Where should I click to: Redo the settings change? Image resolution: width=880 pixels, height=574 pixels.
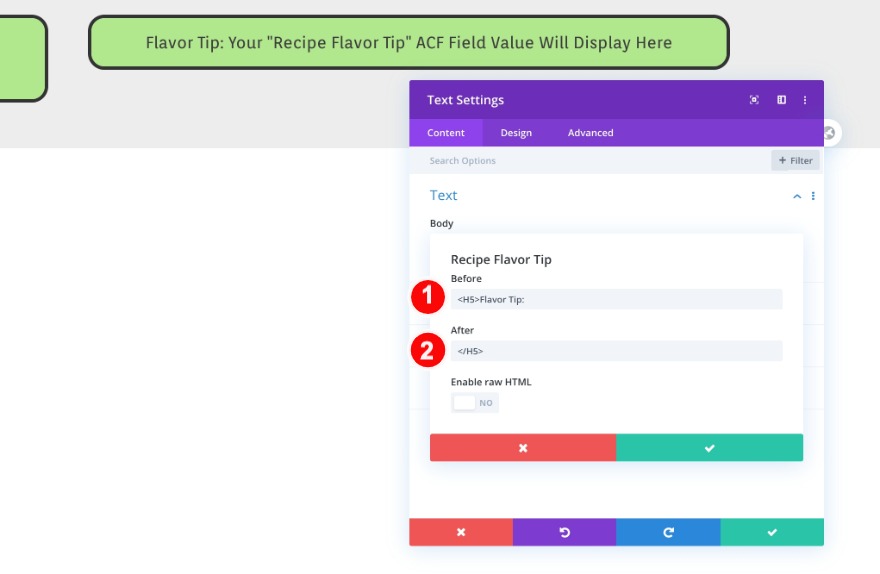pos(668,532)
